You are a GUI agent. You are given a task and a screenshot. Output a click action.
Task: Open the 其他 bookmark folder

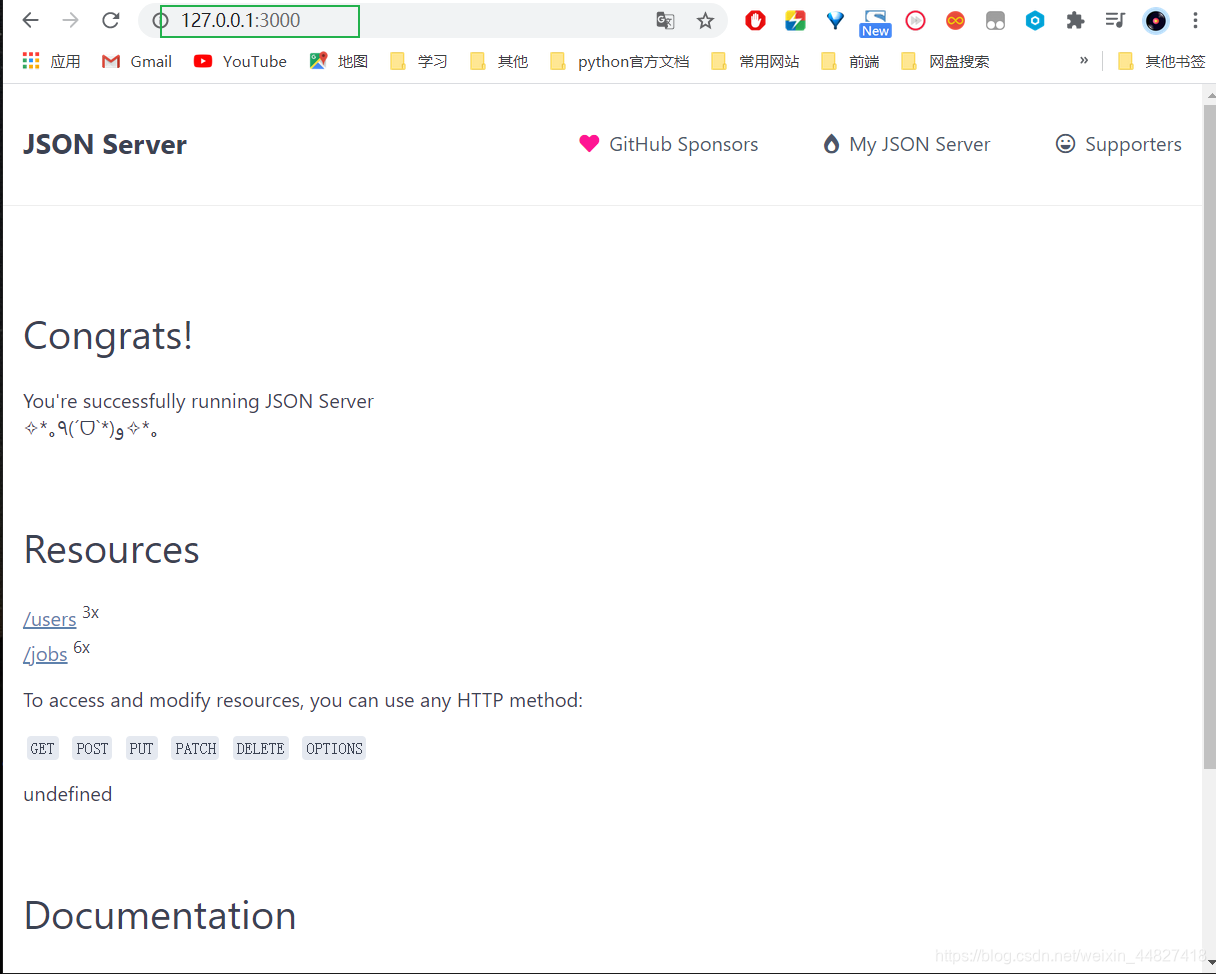(499, 61)
